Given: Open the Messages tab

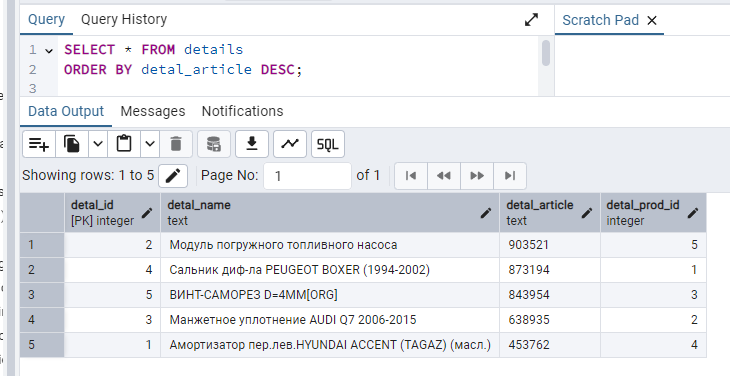Looking at the screenshot, I should point(153,111).
